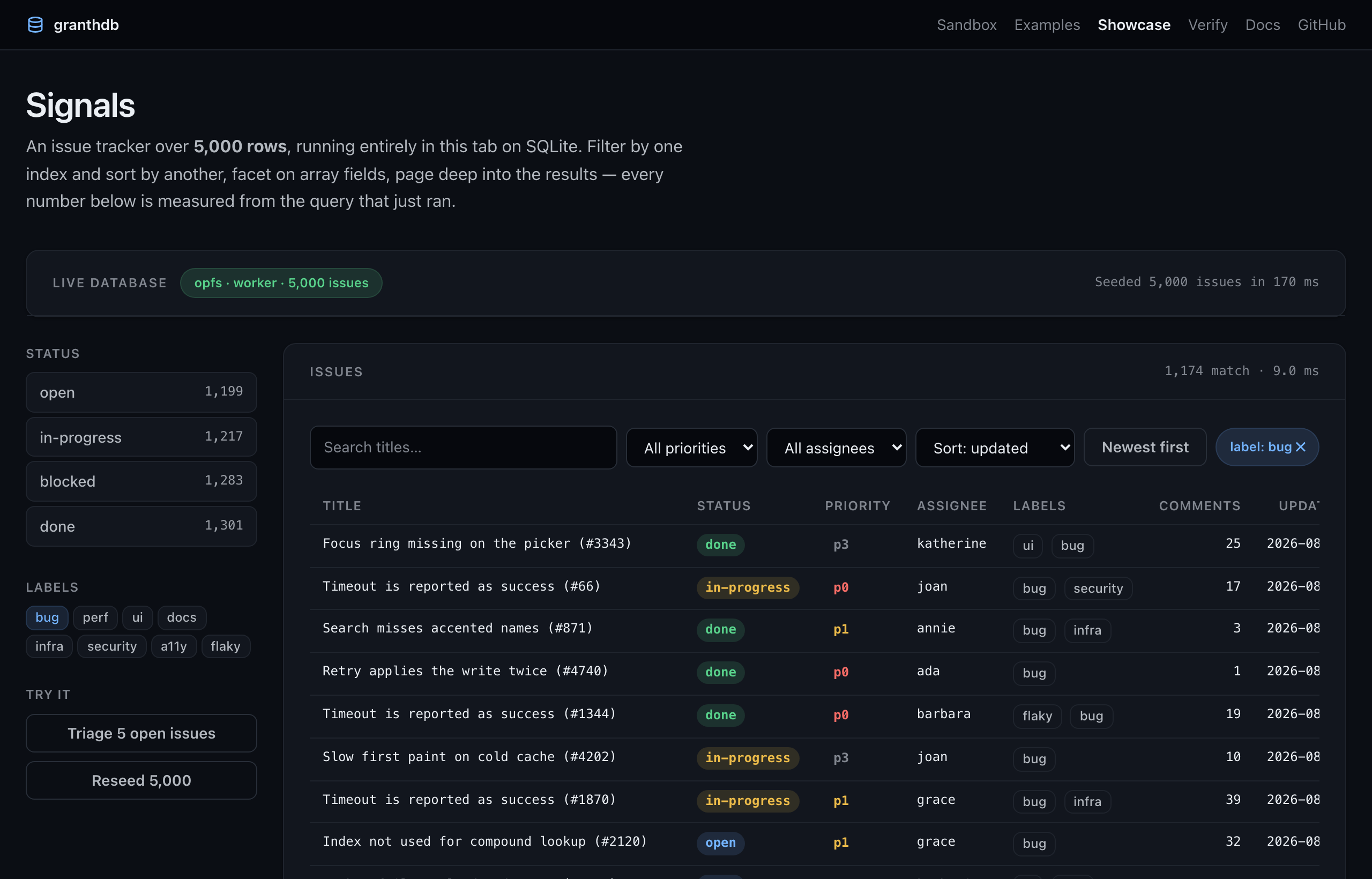Open issue Slow first paint on cold cache (#4202)
The width and height of the screenshot is (1372, 879).
pyautogui.click(x=469, y=756)
